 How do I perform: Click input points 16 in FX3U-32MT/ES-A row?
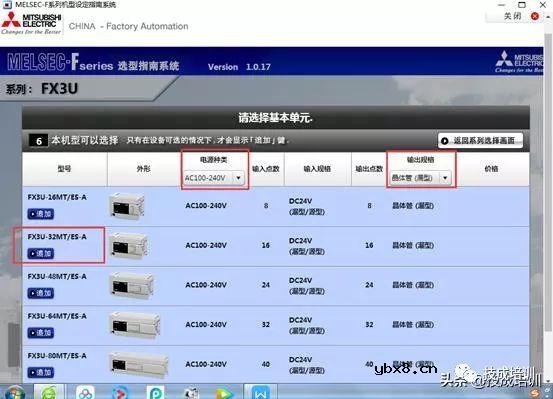pyautogui.click(x=266, y=245)
